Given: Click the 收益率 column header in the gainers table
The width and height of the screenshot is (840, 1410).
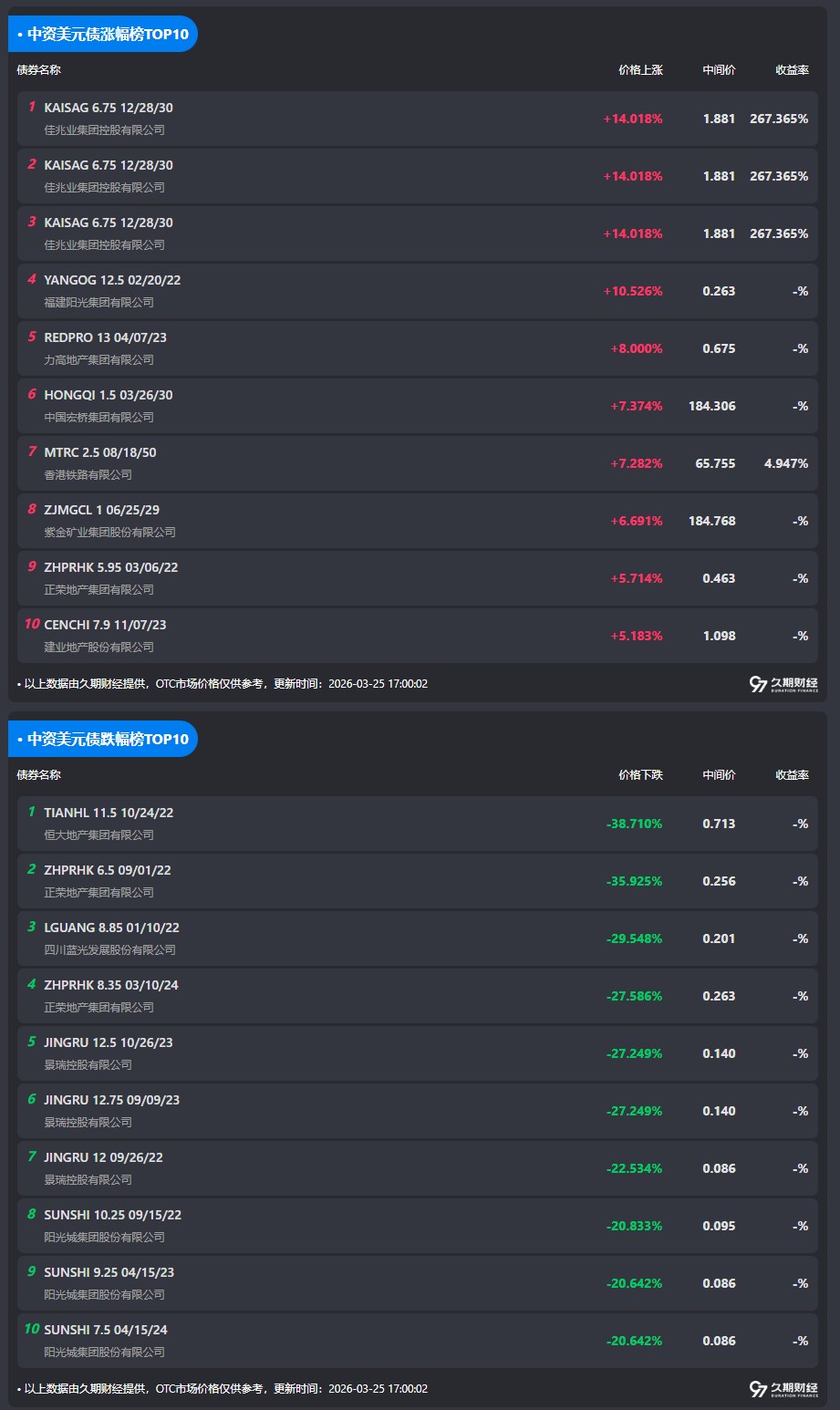Looking at the screenshot, I should [x=792, y=70].
